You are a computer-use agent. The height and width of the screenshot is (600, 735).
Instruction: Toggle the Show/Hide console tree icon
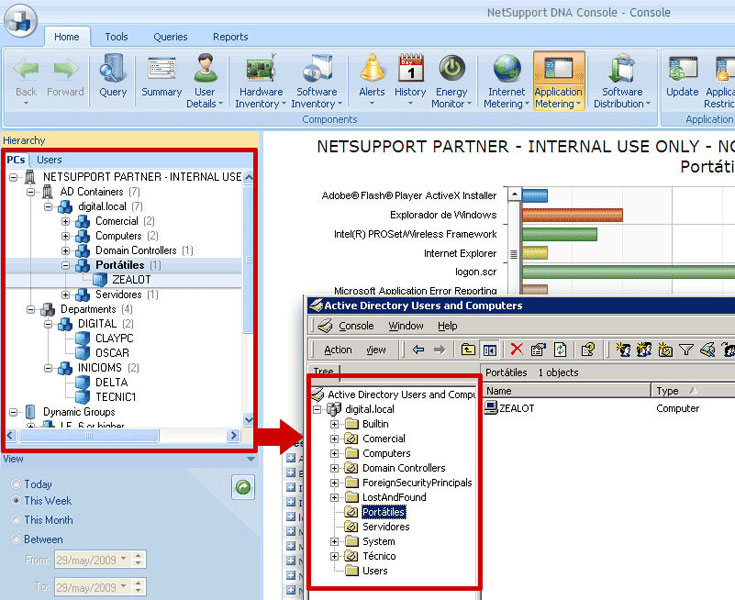(x=489, y=350)
